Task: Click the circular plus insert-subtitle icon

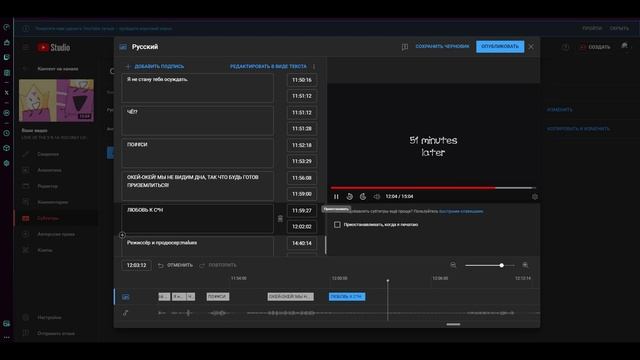Action: [x=122, y=235]
